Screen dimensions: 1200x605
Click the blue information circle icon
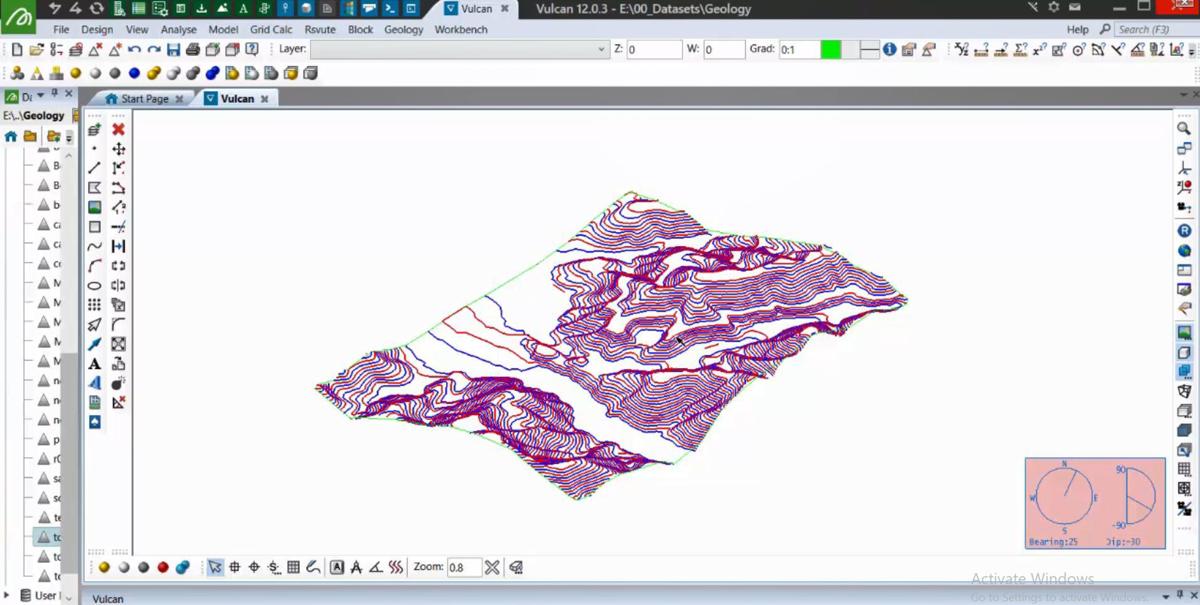coord(889,49)
